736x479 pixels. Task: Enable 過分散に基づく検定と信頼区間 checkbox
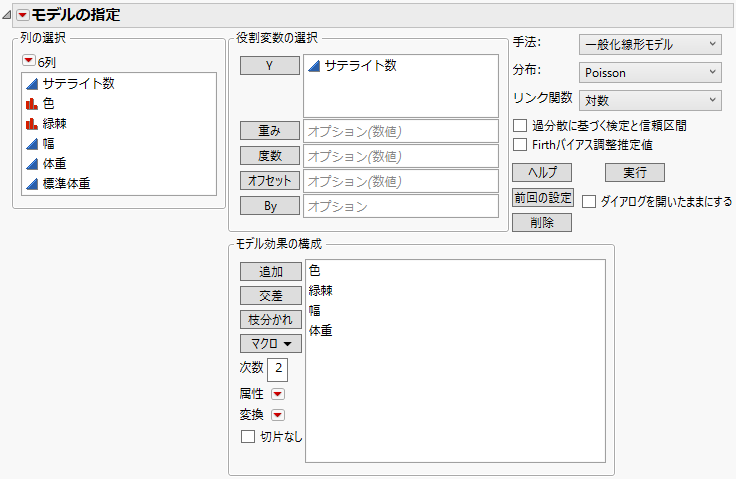click(x=520, y=125)
